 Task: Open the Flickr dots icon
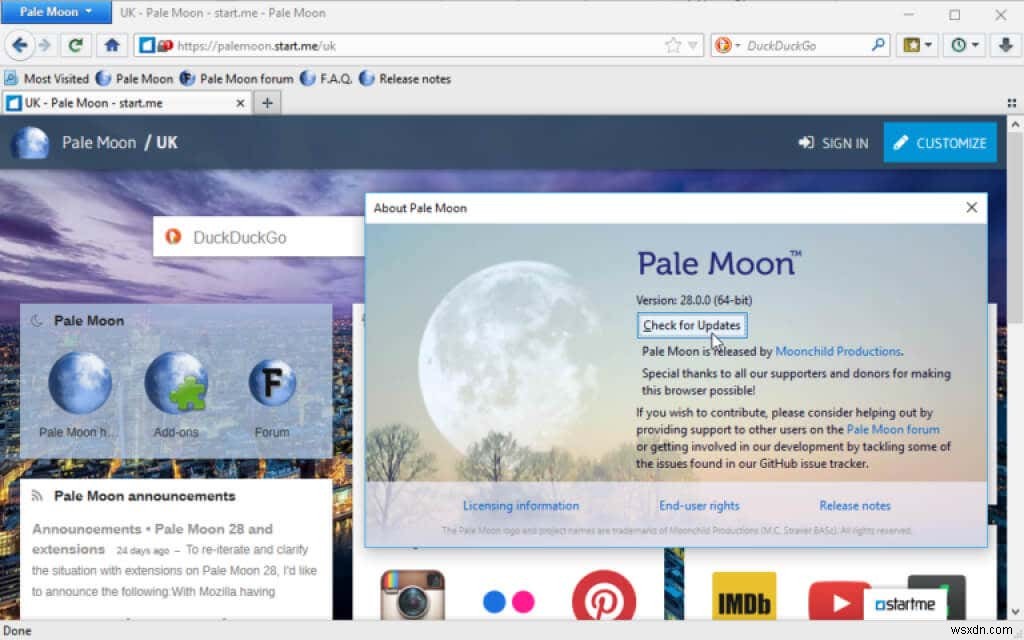coord(509,601)
